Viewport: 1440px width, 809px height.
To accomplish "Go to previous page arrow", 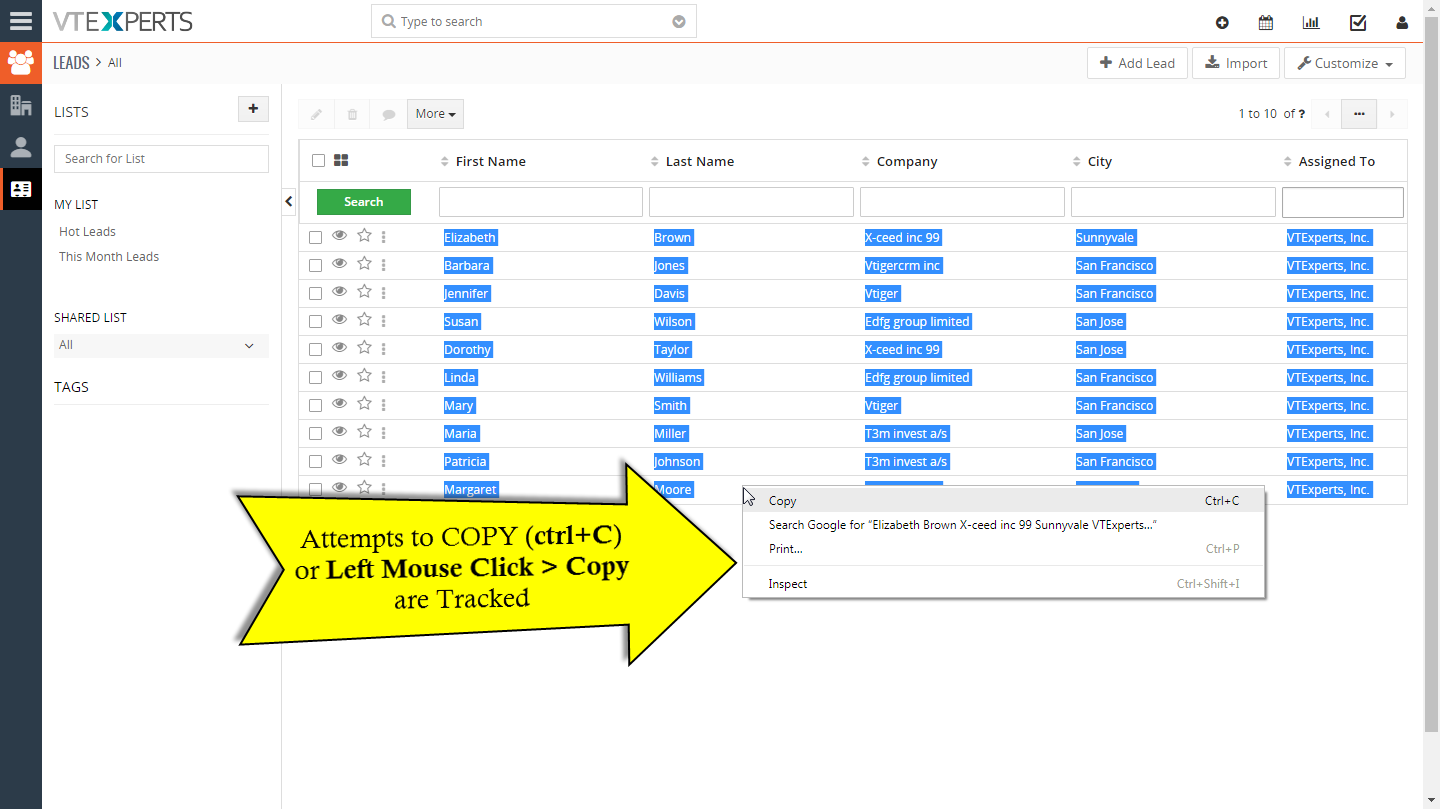I will [1327, 114].
